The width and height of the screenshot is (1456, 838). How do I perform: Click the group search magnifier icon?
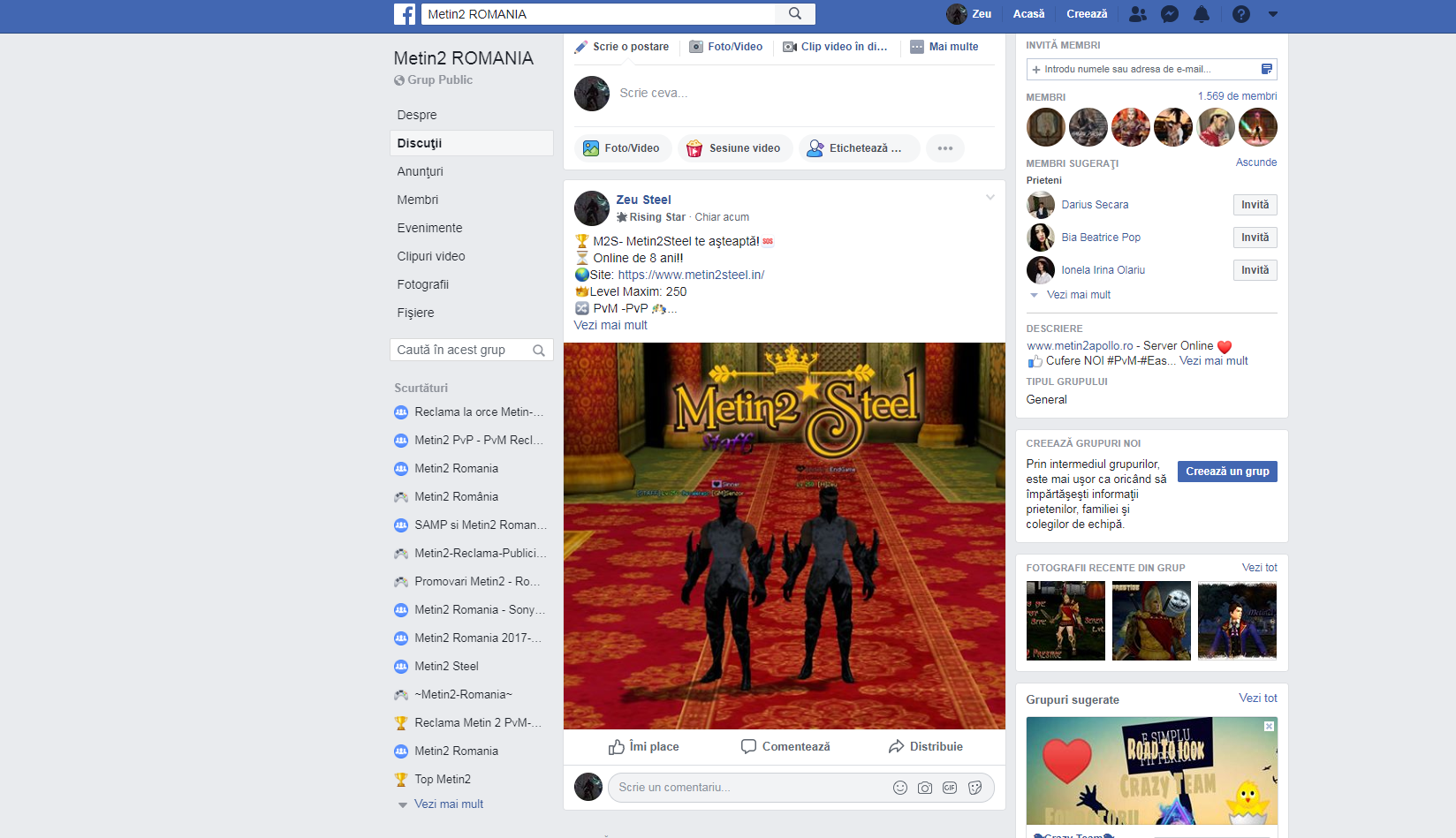pyautogui.click(x=539, y=351)
